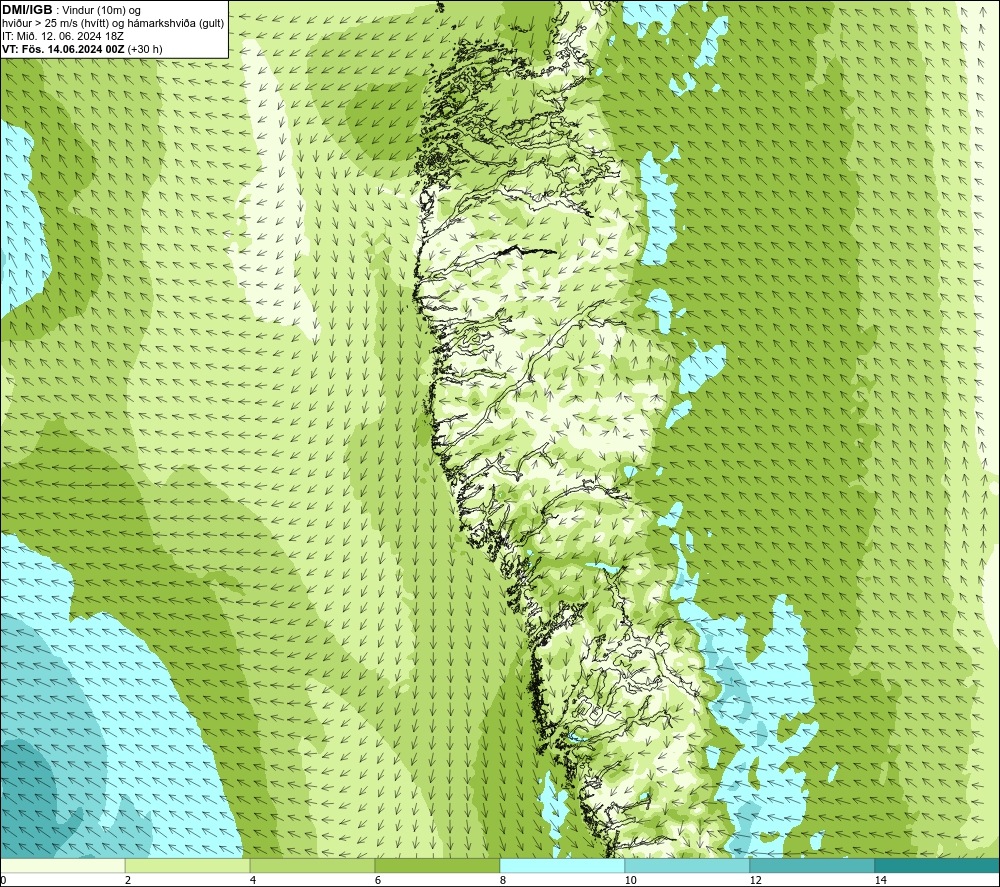
Task: Click the scale label '12'
Action: click(x=756, y=880)
